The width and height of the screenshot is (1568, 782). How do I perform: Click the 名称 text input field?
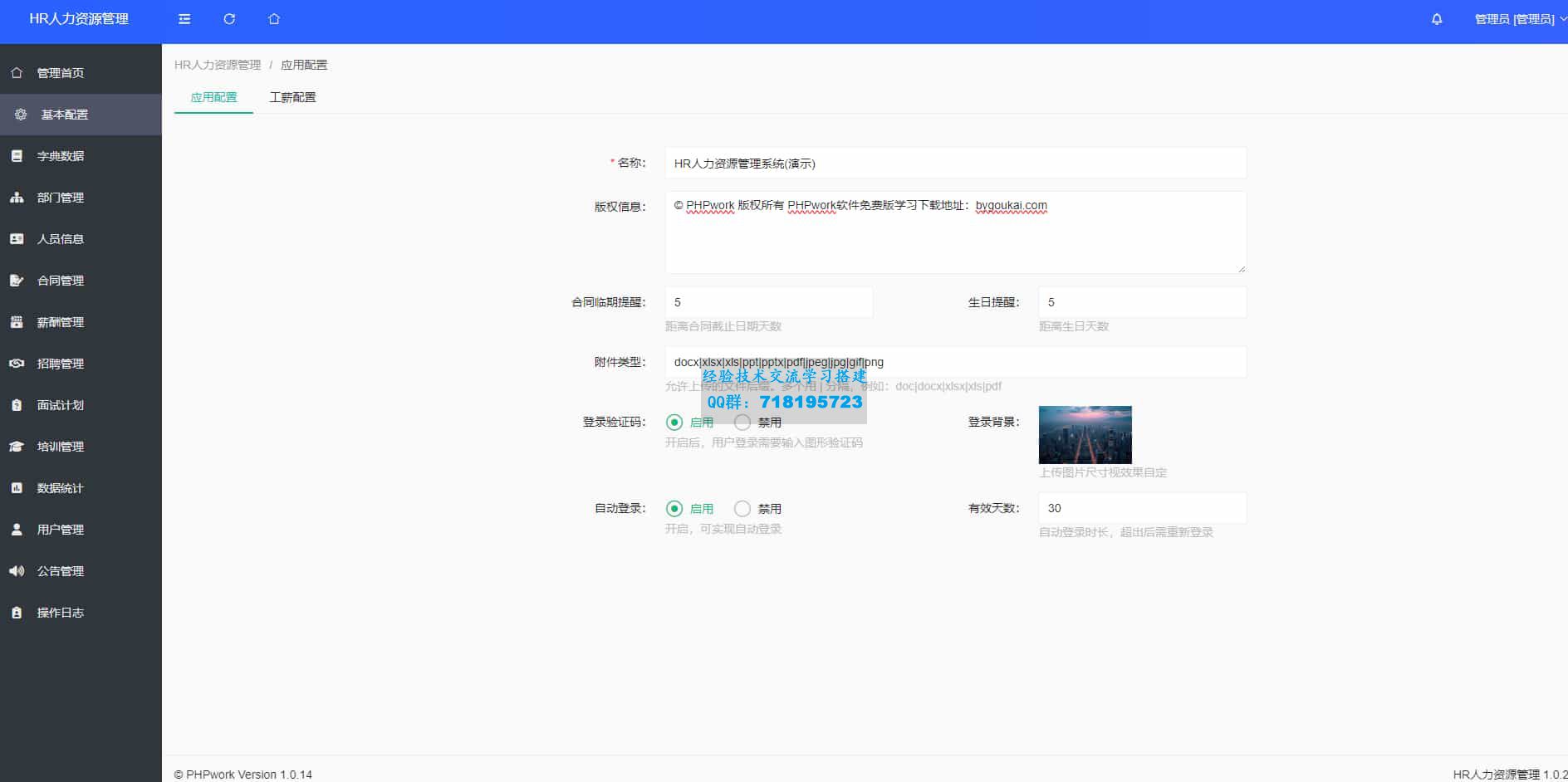955,164
